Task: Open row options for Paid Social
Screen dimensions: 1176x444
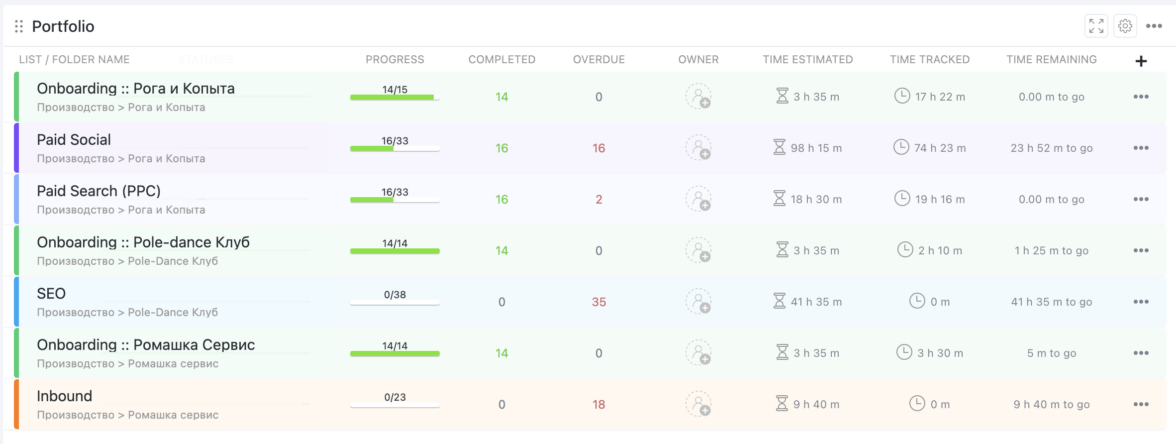Action: point(1141,148)
